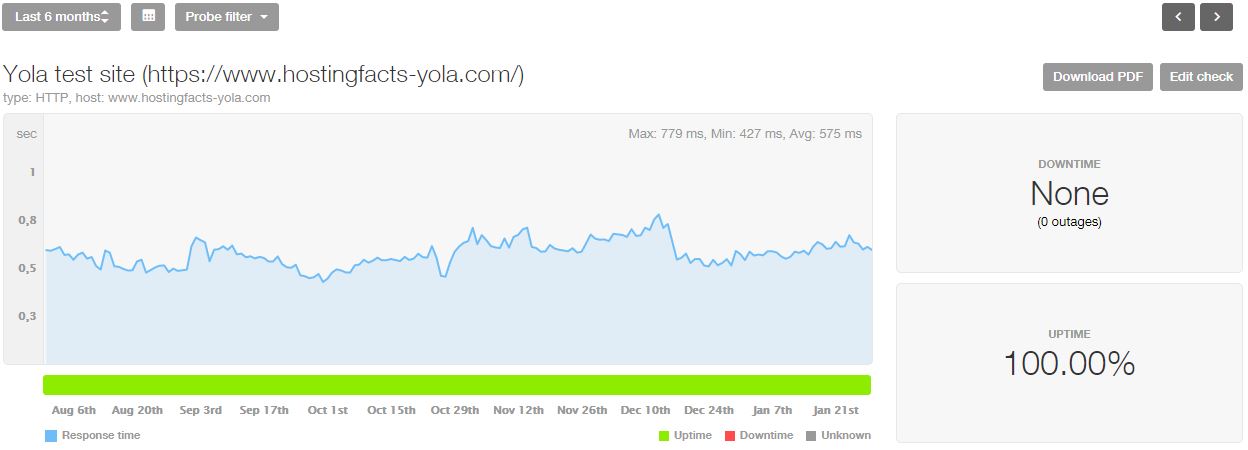
Task: Go to previous period arrow
Action: click(x=1178, y=17)
